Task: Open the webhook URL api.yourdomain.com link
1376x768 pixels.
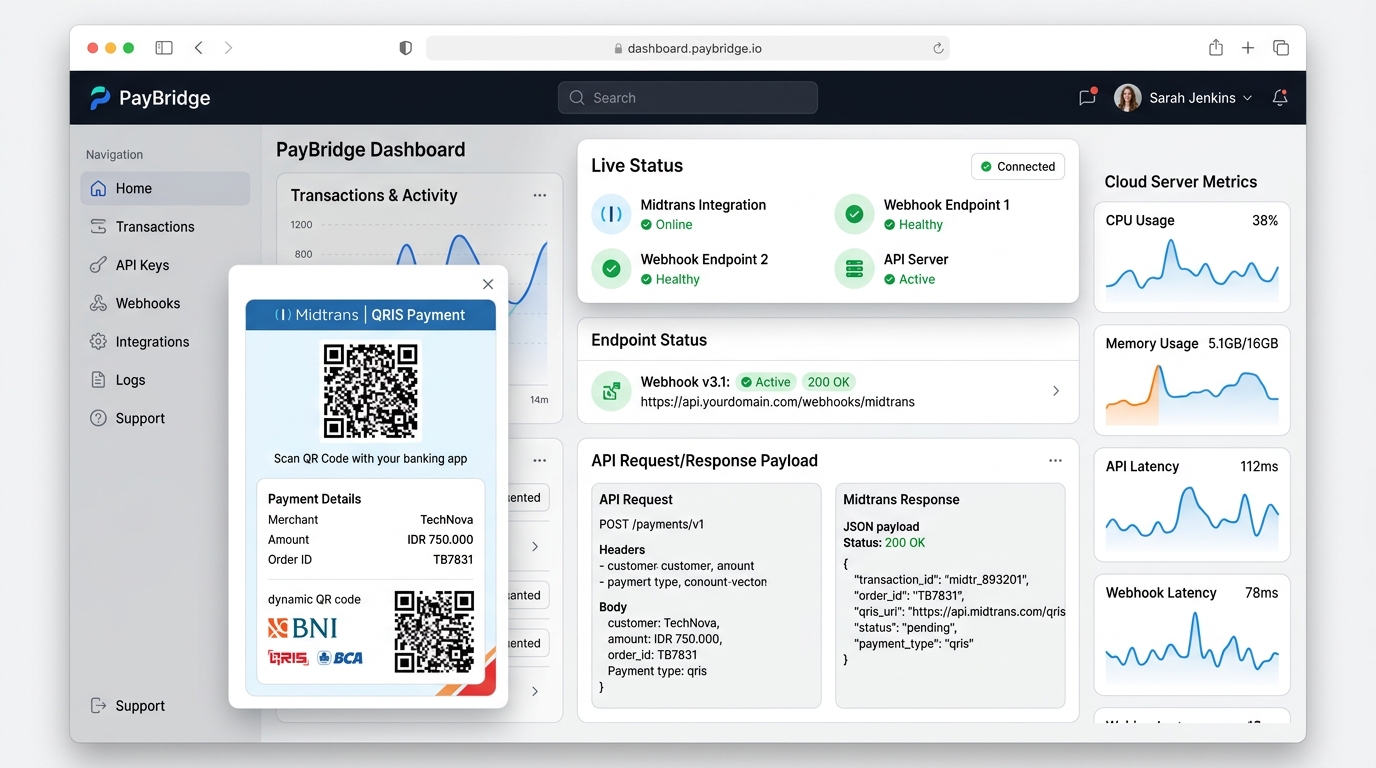Action: click(777, 402)
